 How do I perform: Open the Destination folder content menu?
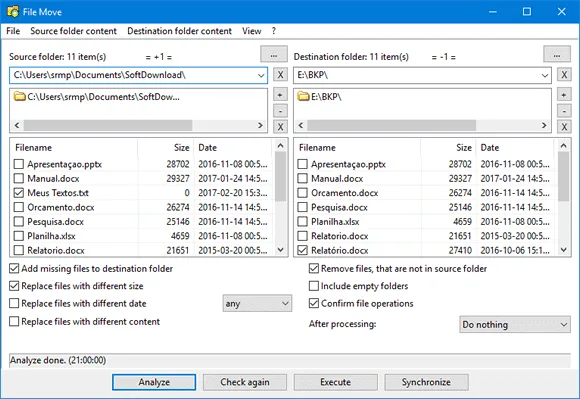(179, 31)
